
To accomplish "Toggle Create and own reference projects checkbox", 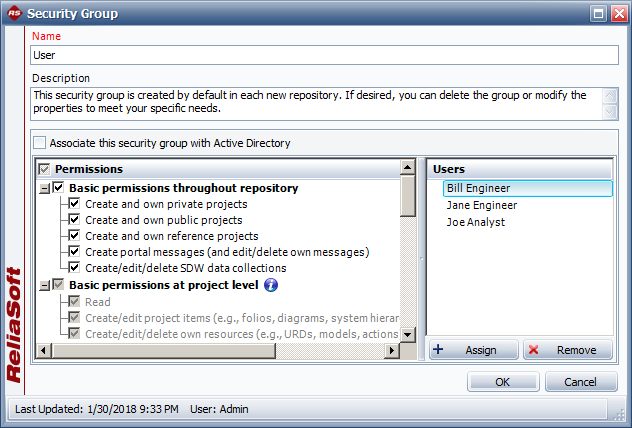I will tap(74, 236).
